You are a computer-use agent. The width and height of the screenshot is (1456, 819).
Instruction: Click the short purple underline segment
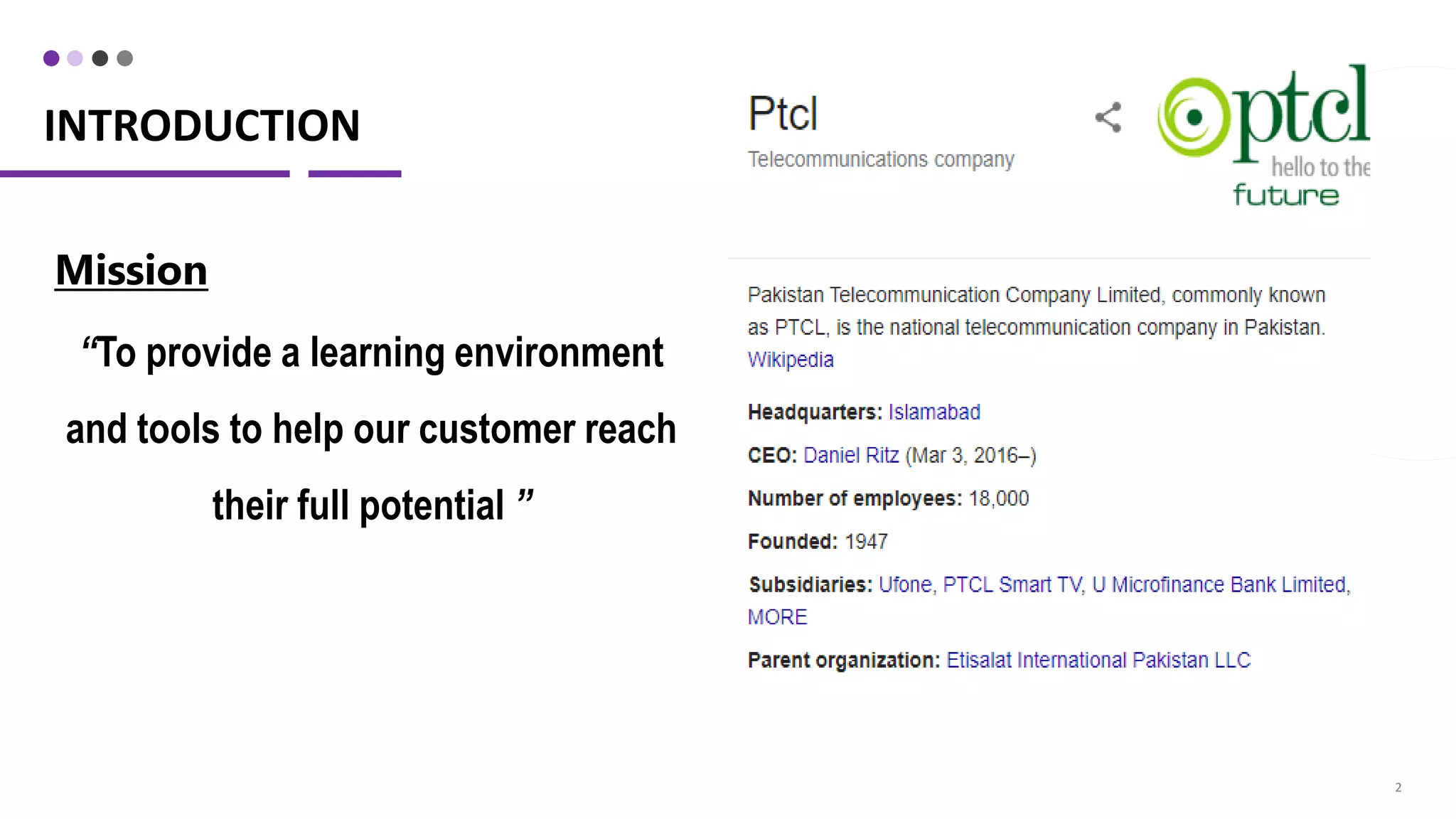pyautogui.click(x=355, y=173)
